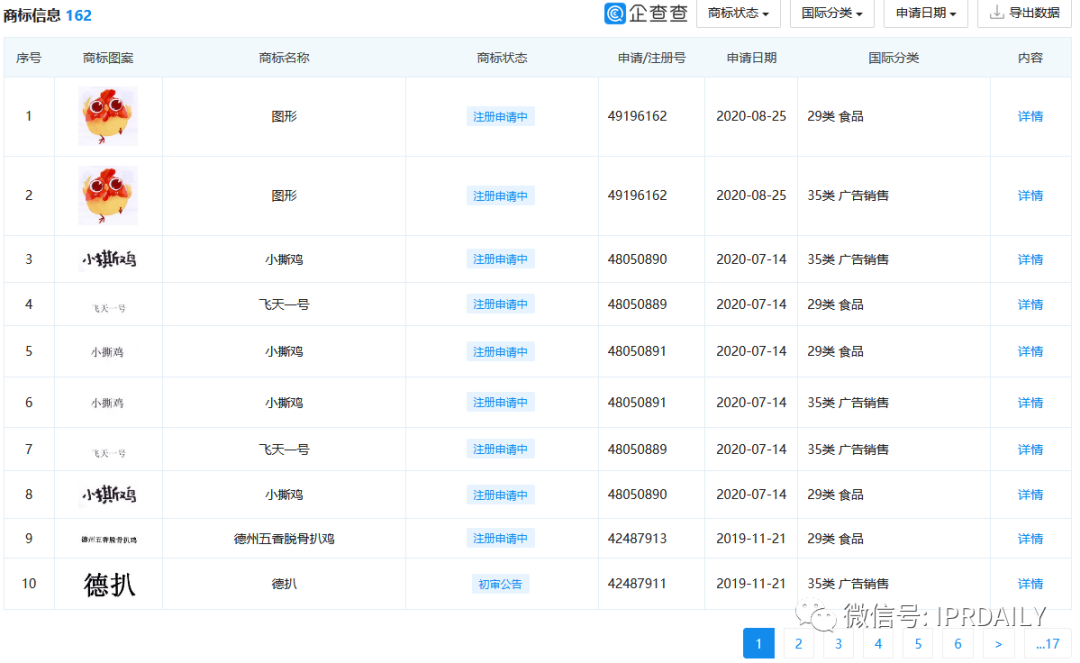
Task: Click 初审公告 status tag in row 10
Action: coord(501,584)
